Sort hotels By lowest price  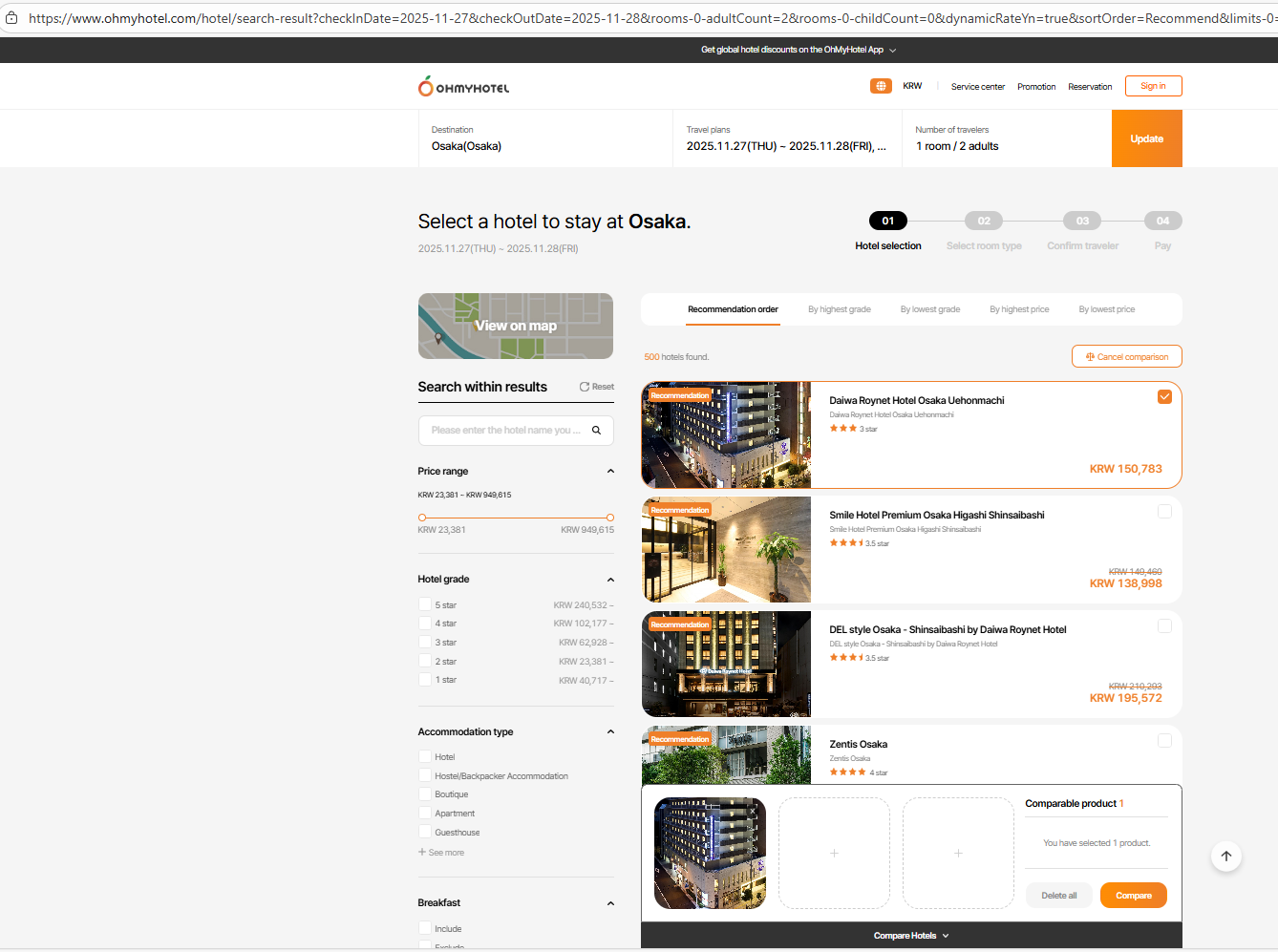point(1107,309)
